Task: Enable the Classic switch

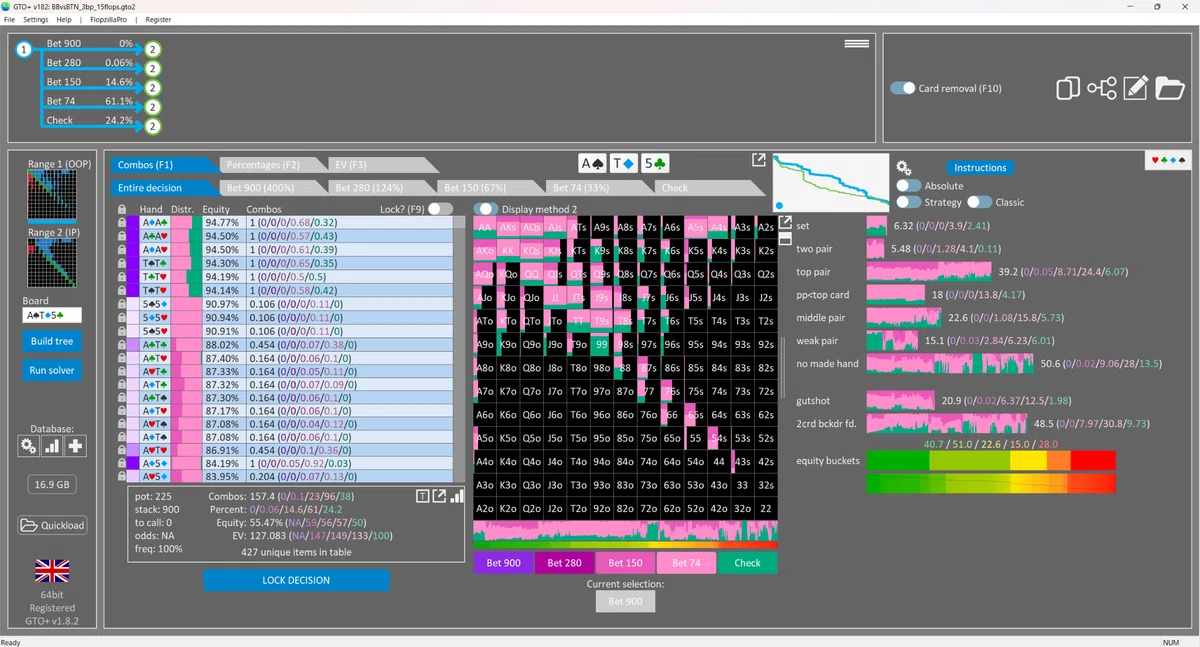Action: tap(978, 202)
